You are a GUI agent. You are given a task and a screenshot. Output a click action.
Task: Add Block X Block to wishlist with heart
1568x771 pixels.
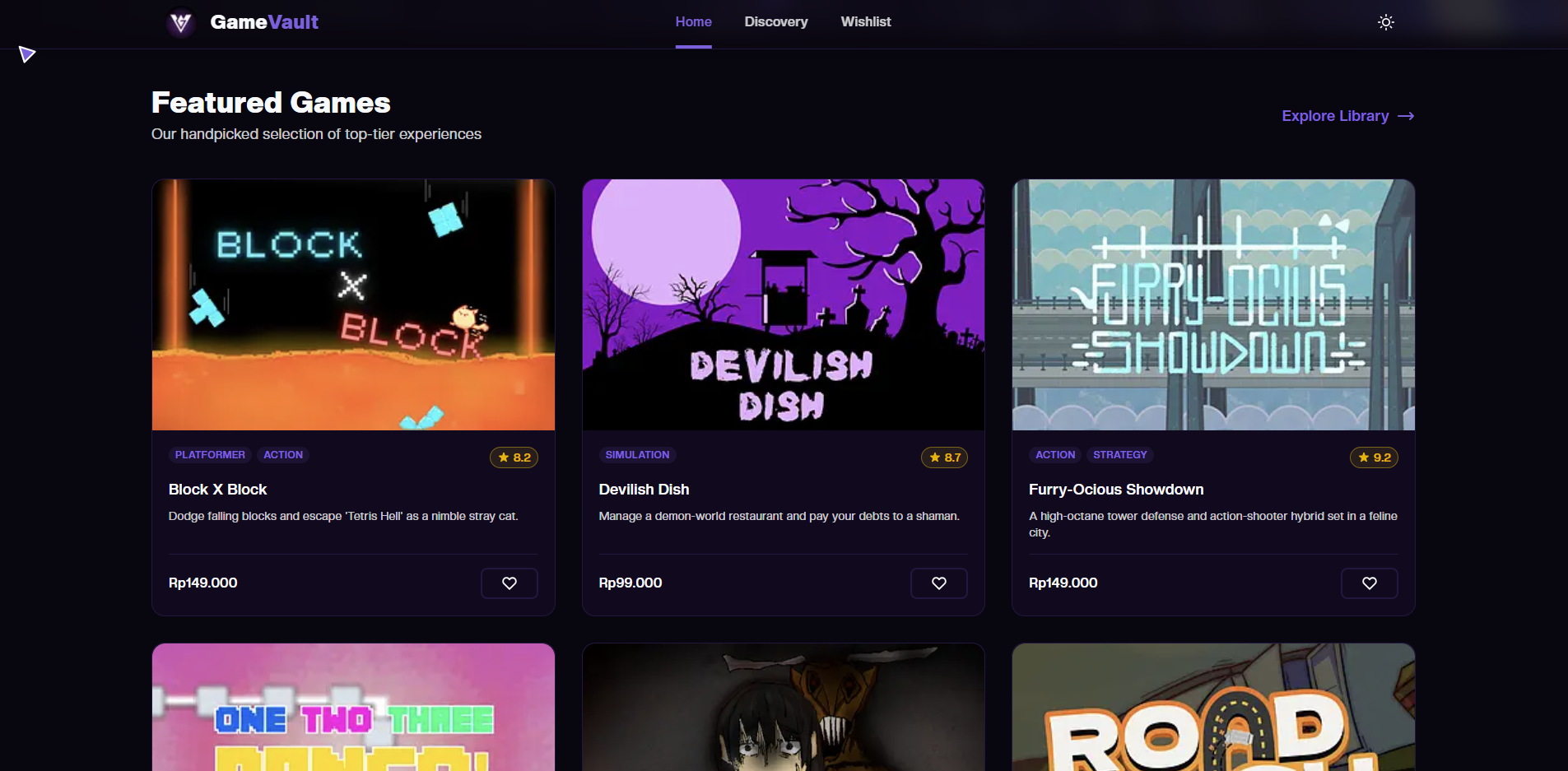509,583
